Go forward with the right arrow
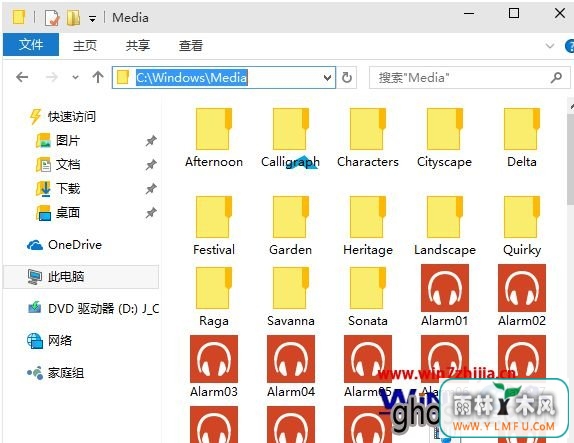 tap(52, 77)
